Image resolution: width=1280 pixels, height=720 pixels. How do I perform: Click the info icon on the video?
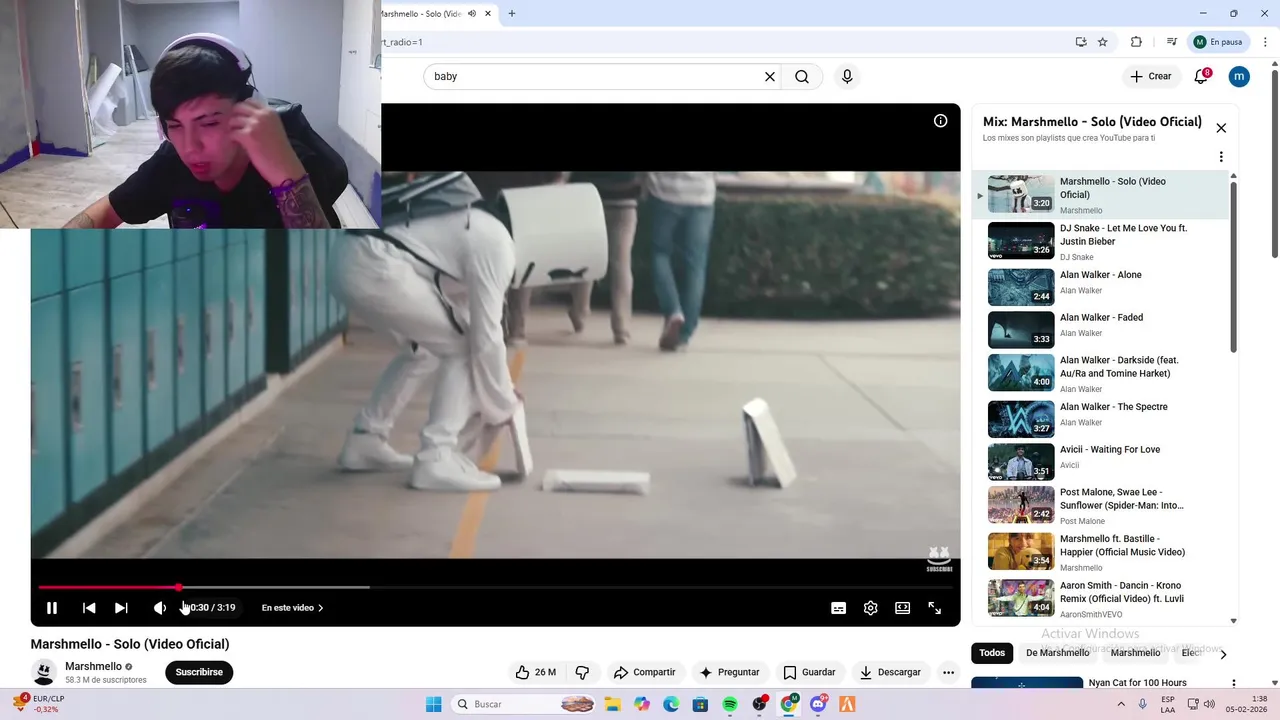941,121
